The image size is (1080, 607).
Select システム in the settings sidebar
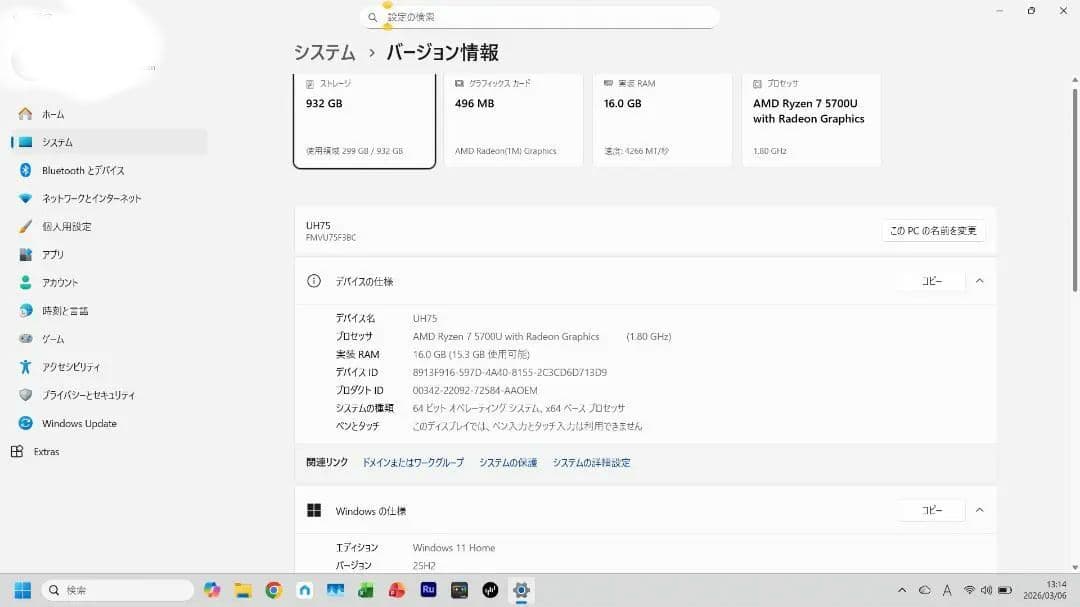[x=109, y=142]
